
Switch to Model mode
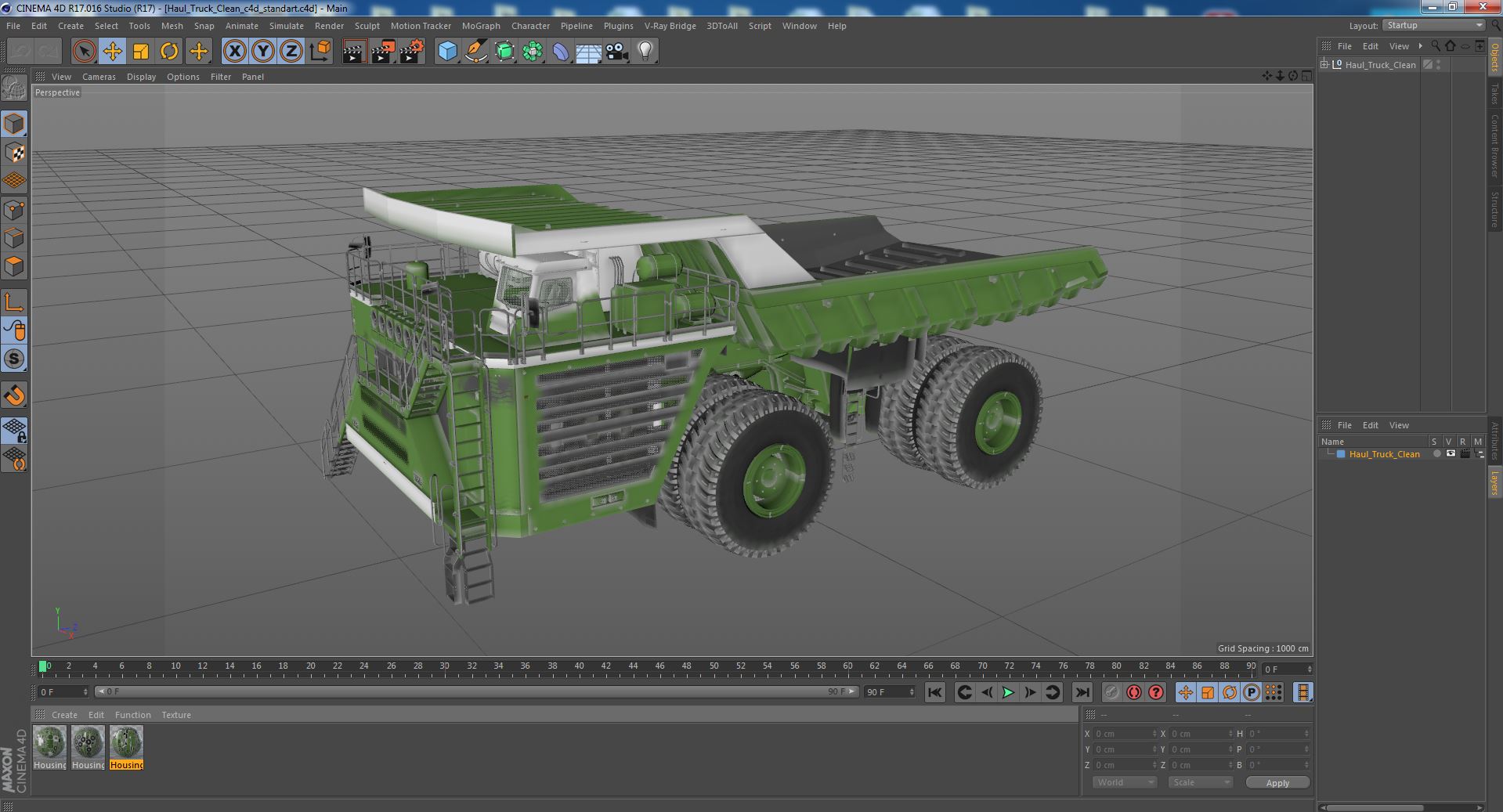tap(14, 124)
